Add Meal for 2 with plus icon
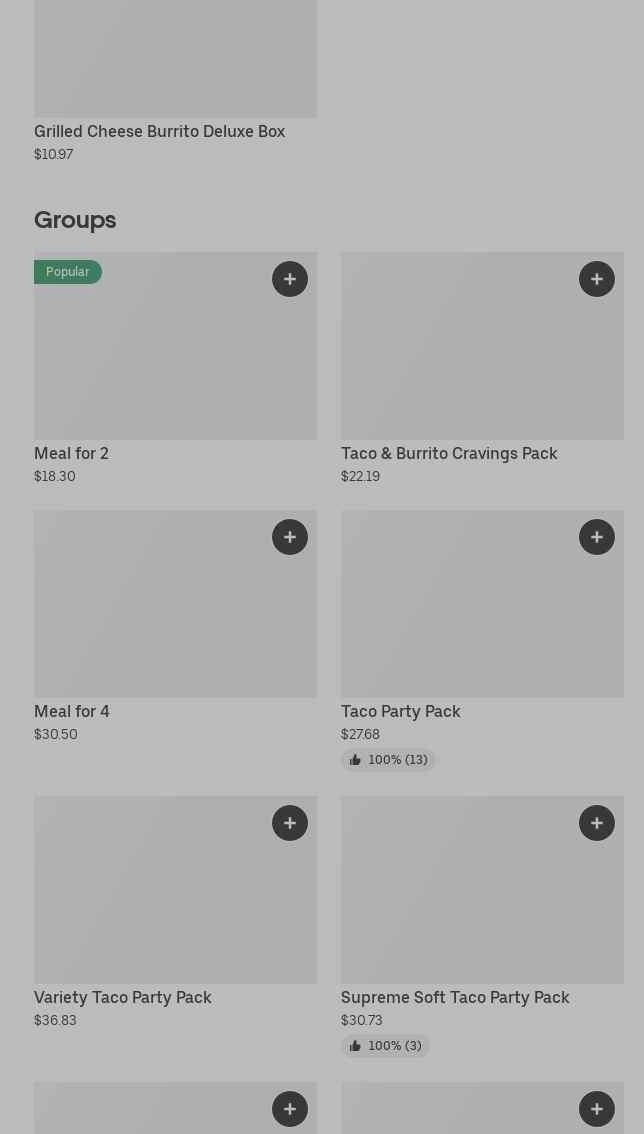 (x=289, y=279)
